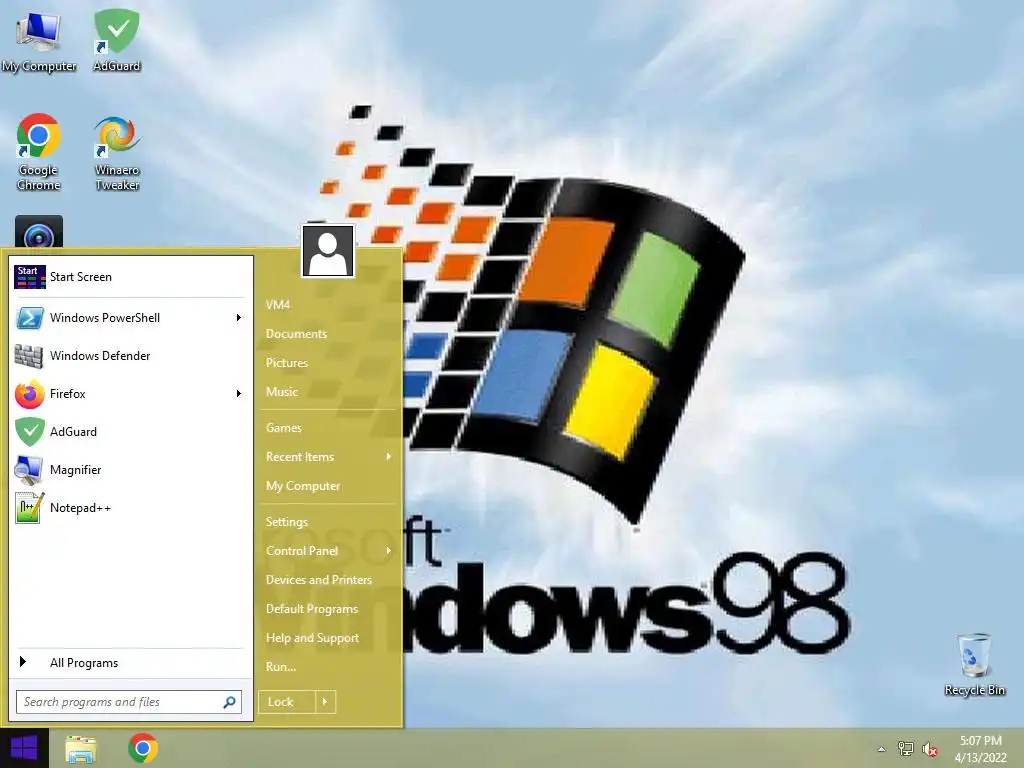1024x768 pixels.
Task: Click the Magnifier icon in the Start menu
Action: click(x=29, y=470)
